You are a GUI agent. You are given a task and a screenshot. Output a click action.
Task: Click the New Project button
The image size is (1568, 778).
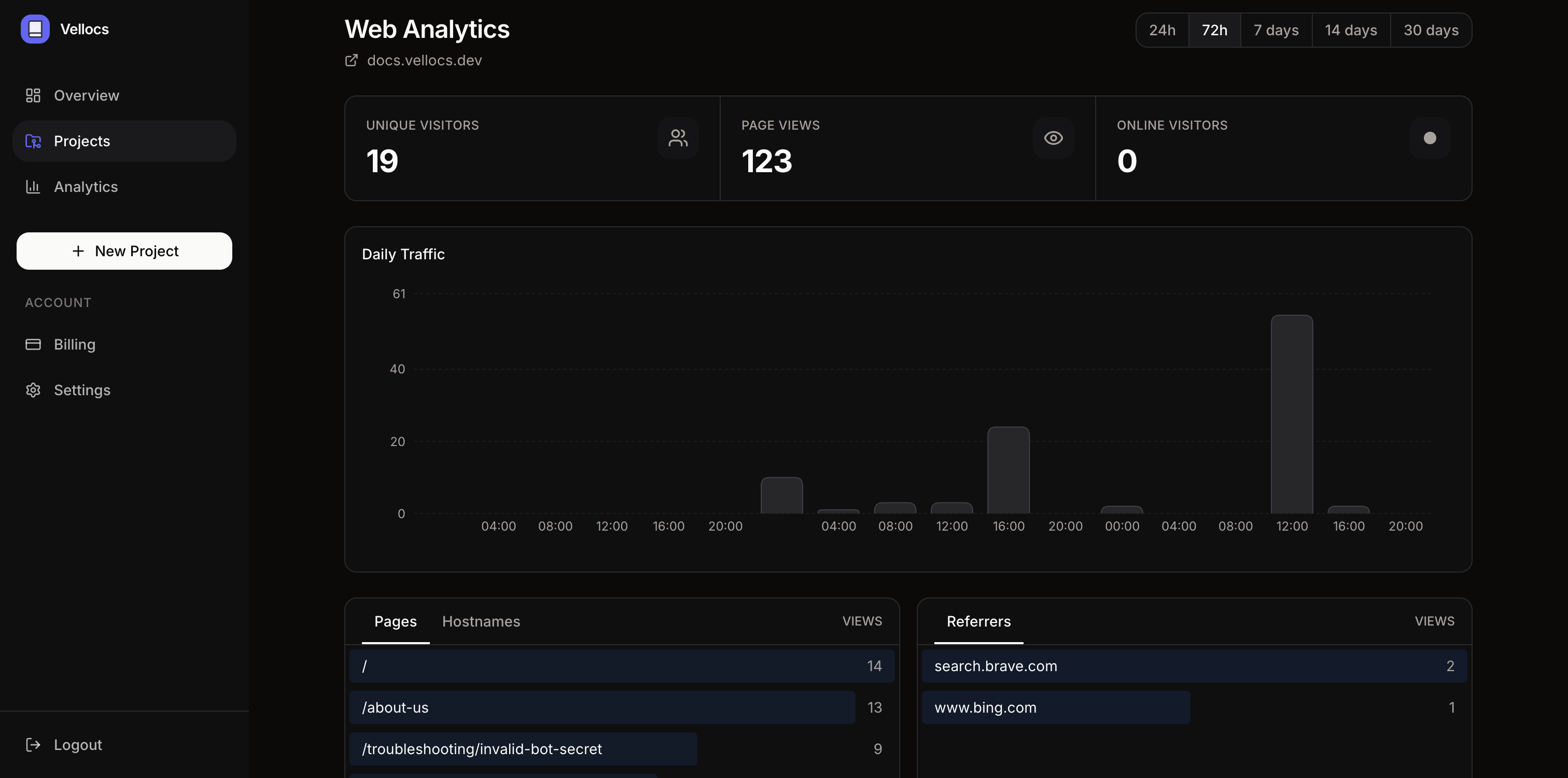pos(123,251)
